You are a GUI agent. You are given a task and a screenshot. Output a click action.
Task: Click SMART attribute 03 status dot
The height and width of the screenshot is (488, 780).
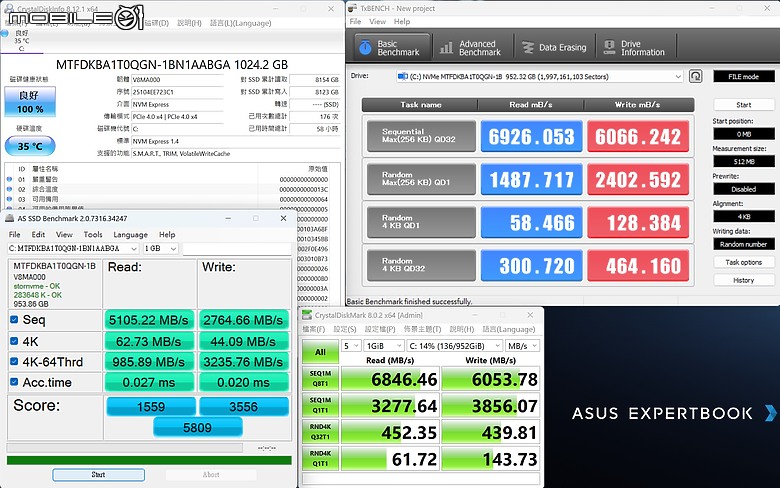(9, 199)
